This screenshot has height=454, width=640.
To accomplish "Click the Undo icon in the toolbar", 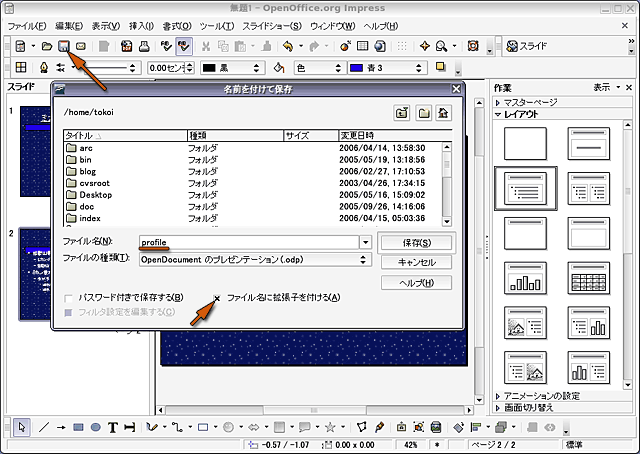I will [288, 46].
